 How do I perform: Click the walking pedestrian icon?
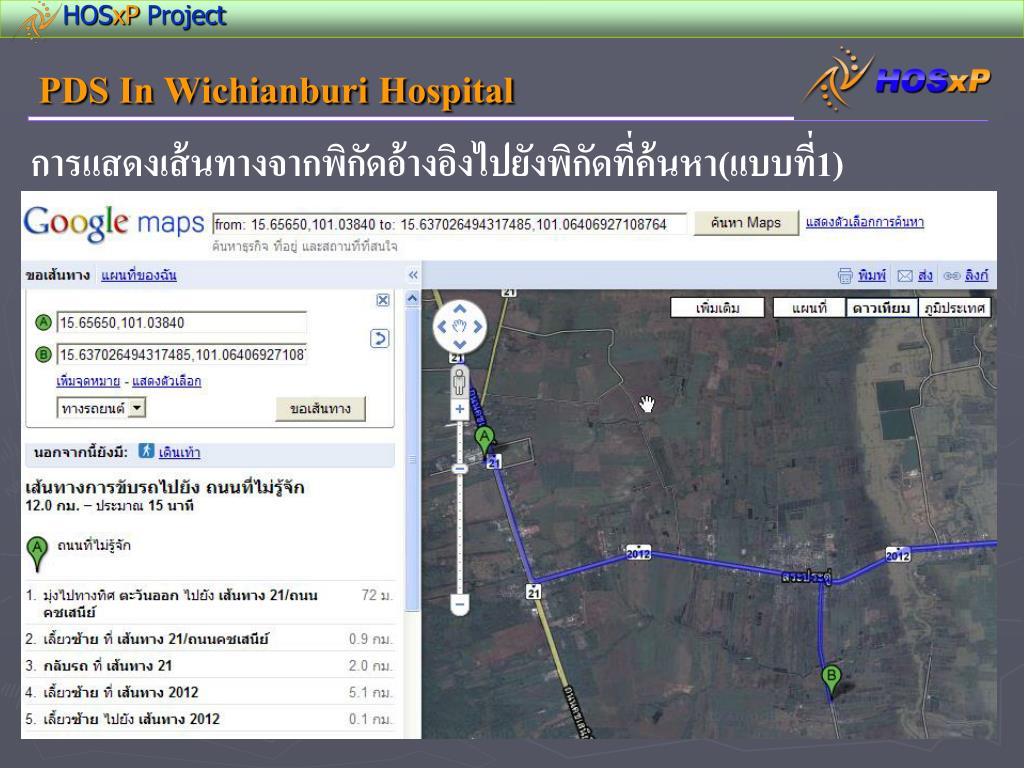click(x=146, y=451)
